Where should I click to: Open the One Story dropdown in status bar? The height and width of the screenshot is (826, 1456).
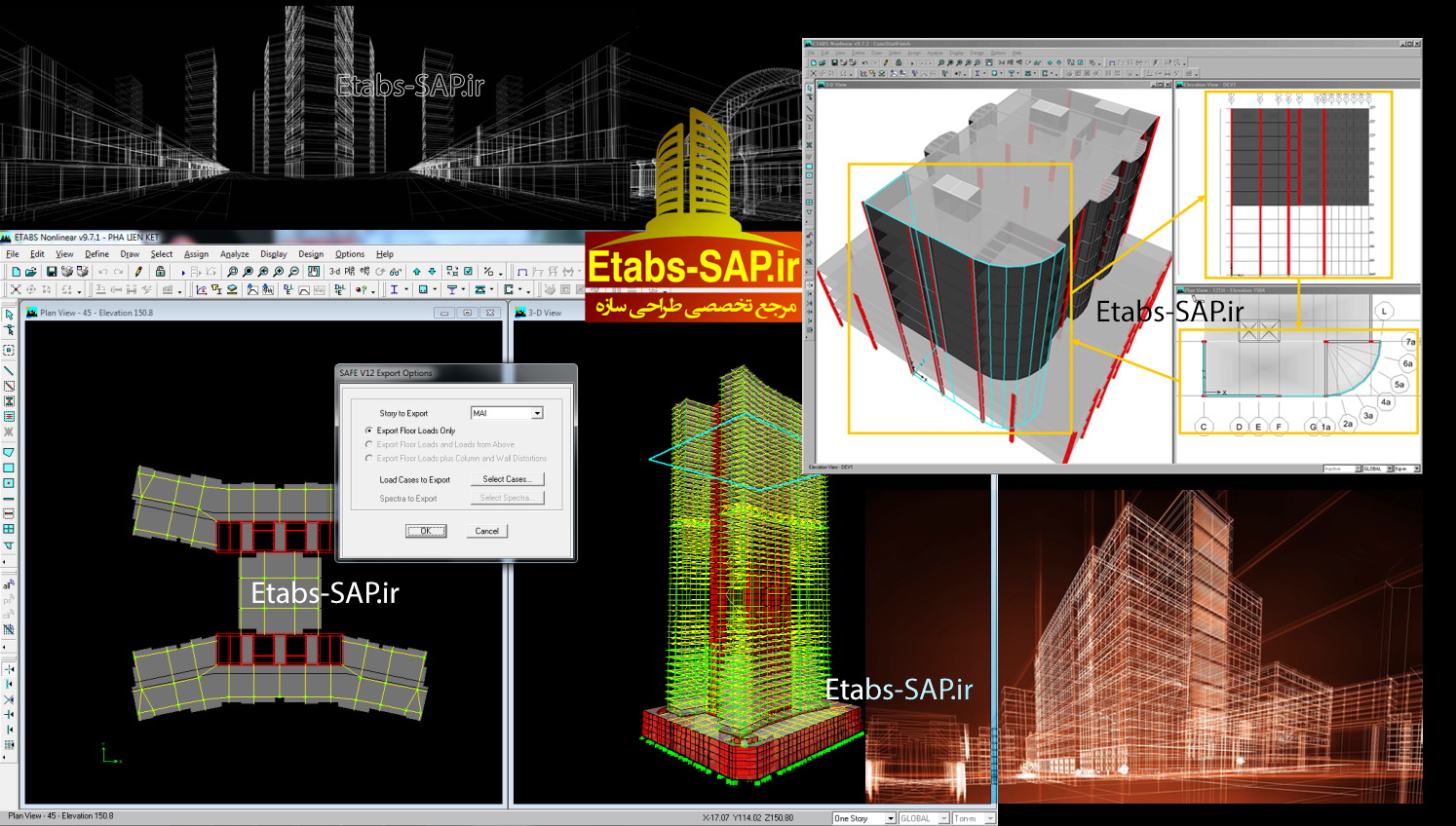click(890, 818)
